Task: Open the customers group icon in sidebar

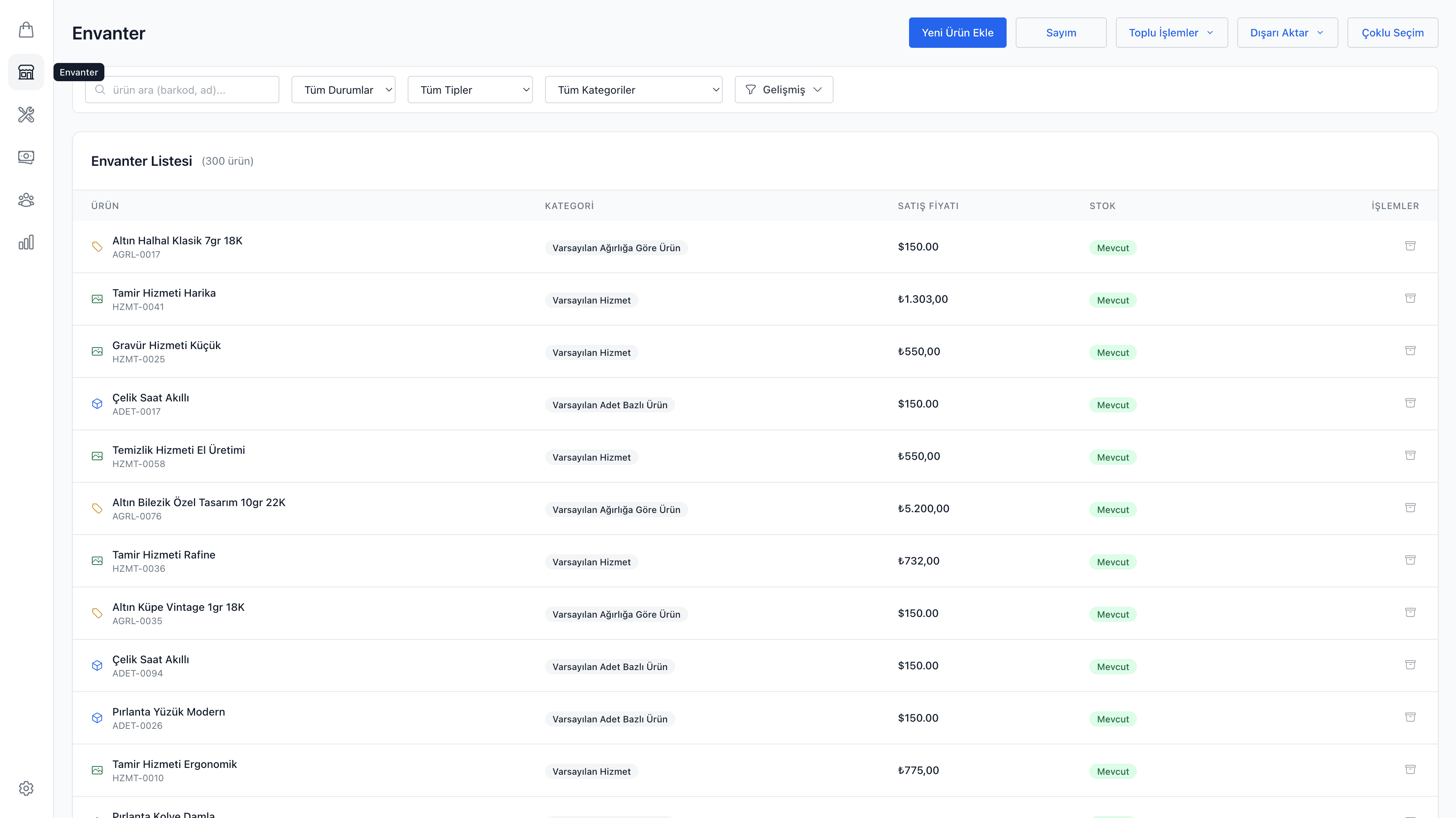Action: tap(26, 200)
